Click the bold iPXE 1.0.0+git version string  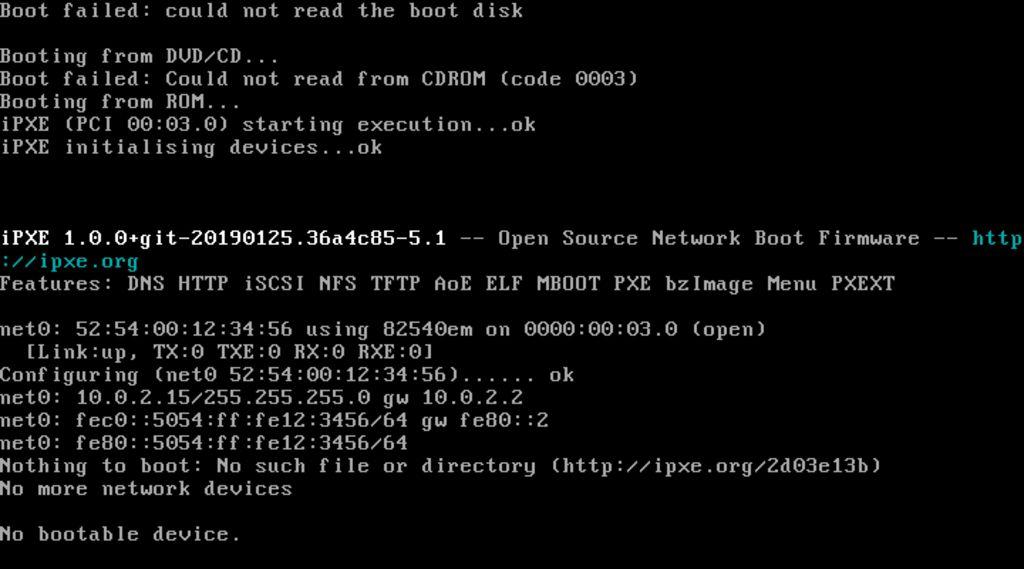(x=223, y=239)
